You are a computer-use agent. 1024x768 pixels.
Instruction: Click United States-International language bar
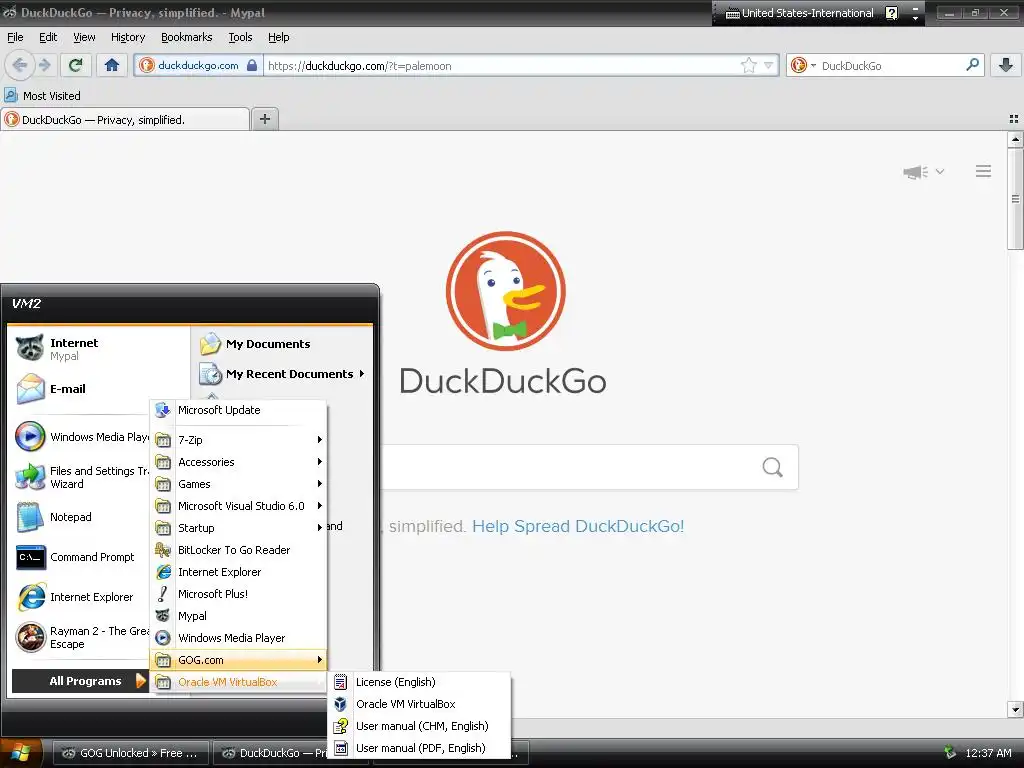(799, 13)
